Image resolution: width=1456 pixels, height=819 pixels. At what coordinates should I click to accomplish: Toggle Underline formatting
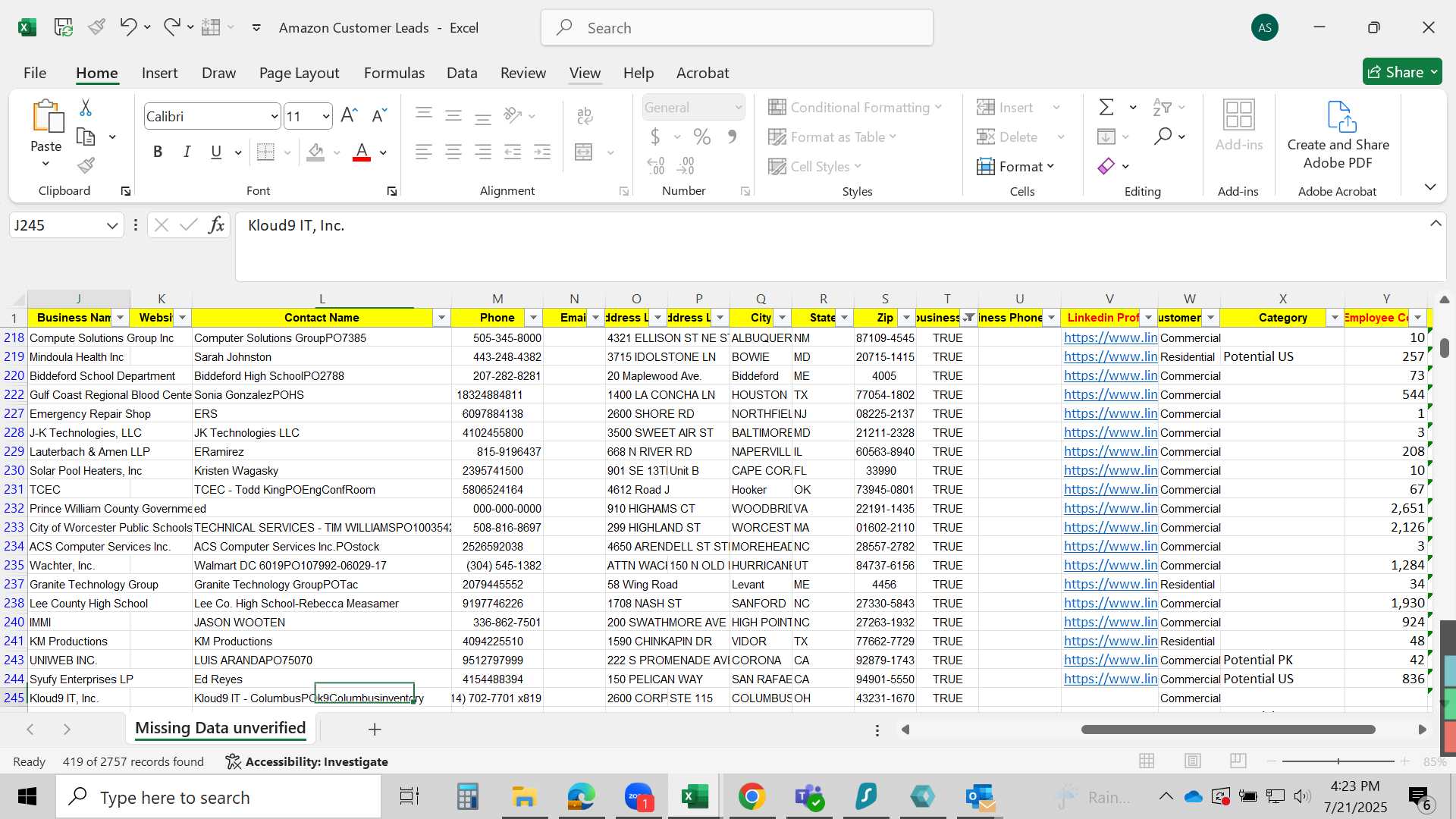click(216, 152)
